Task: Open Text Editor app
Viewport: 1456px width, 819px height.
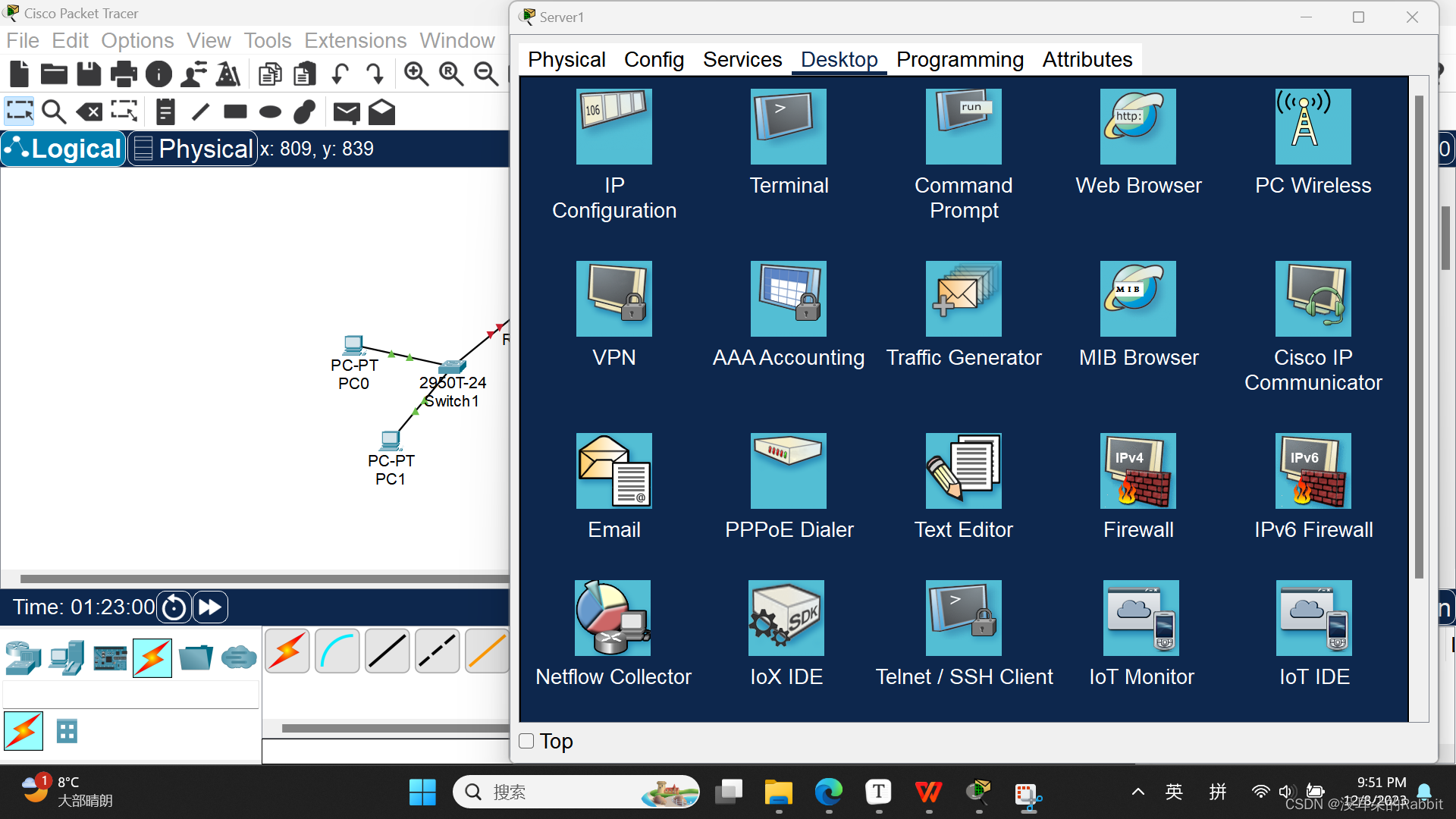Action: (x=963, y=471)
